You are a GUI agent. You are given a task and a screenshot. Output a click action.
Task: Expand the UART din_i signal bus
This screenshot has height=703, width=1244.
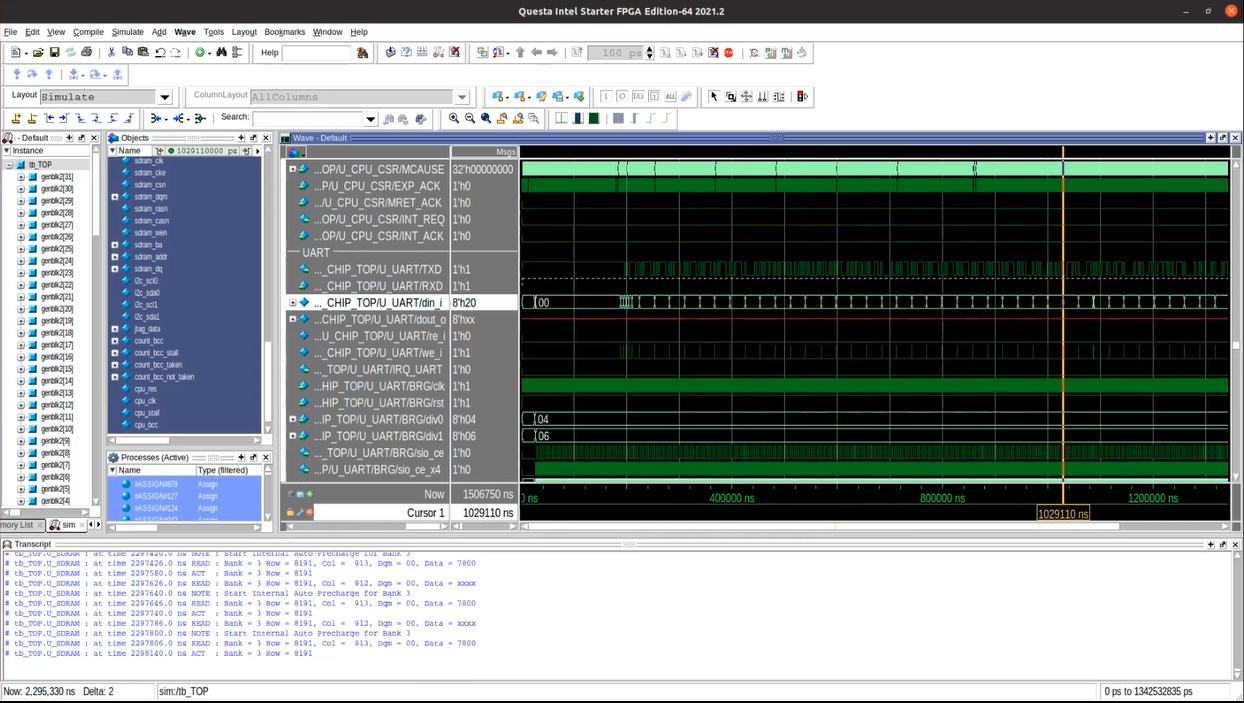coord(293,303)
